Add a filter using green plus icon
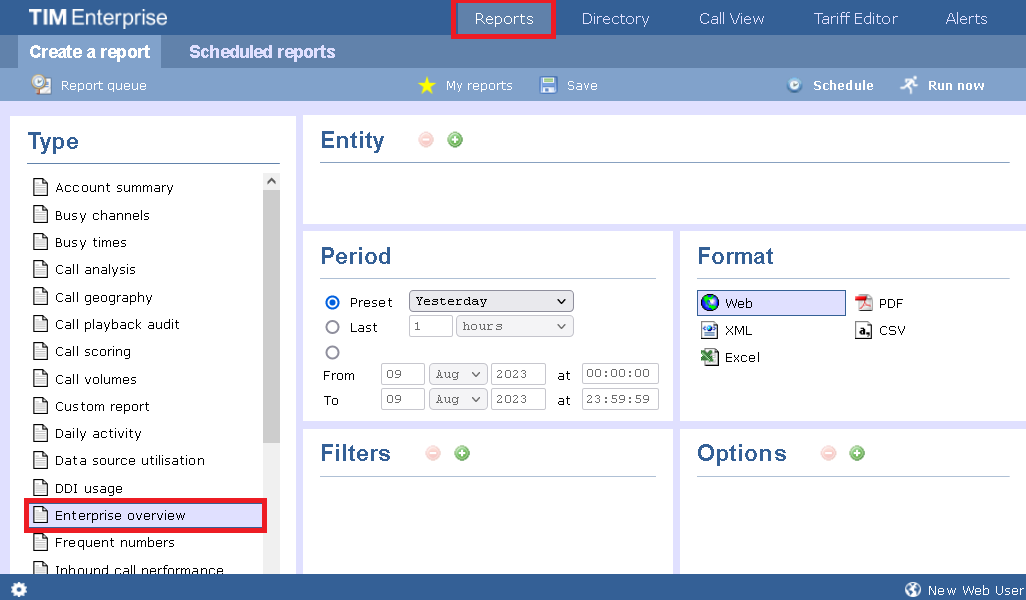 pyautogui.click(x=462, y=453)
